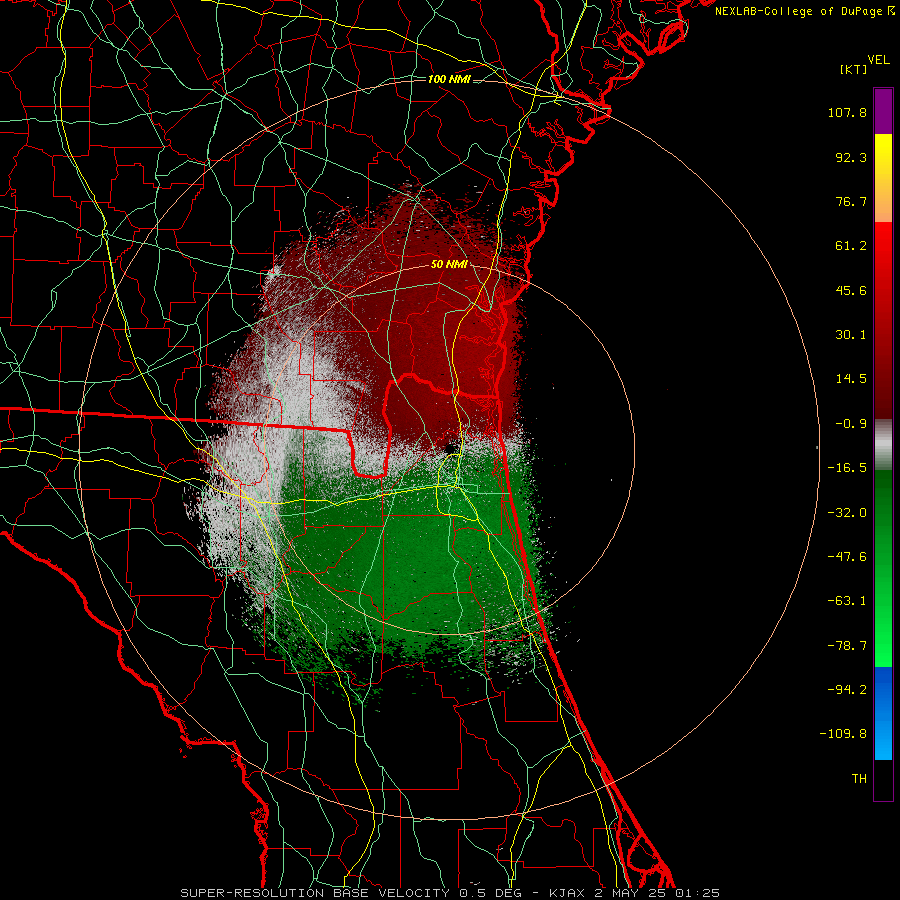
Task: Click the -32.0 legend value
Action: click(847, 513)
